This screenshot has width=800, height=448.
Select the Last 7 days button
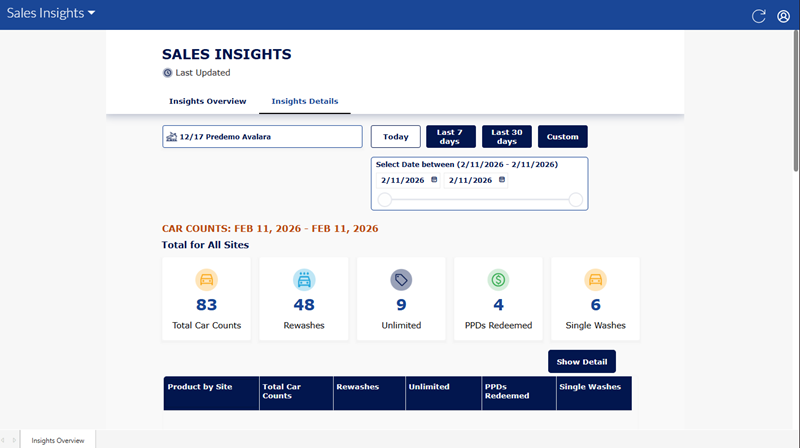click(451, 136)
